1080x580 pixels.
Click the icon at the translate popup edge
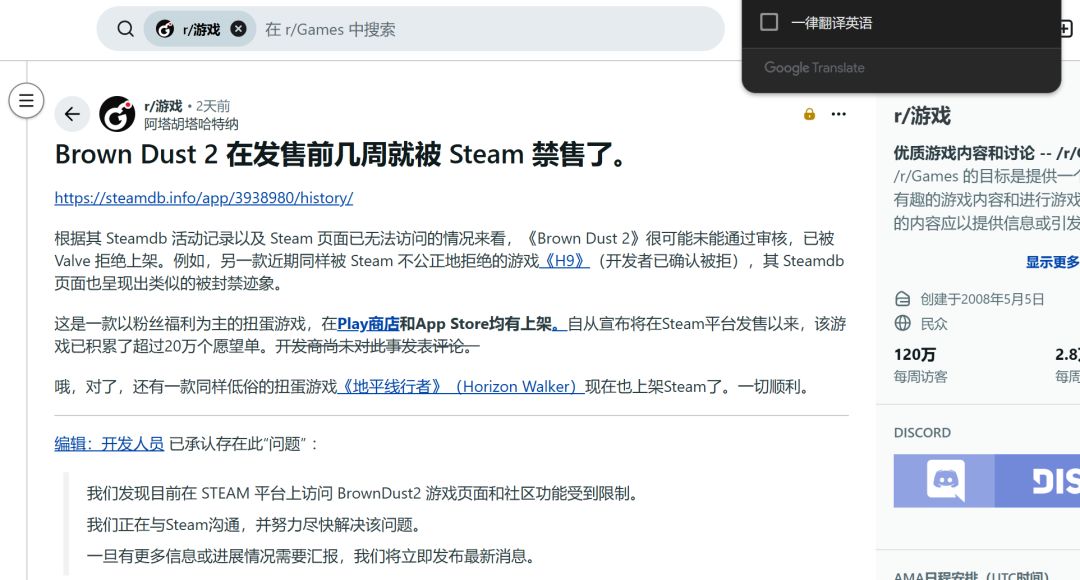pyautogui.click(x=1066, y=29)
